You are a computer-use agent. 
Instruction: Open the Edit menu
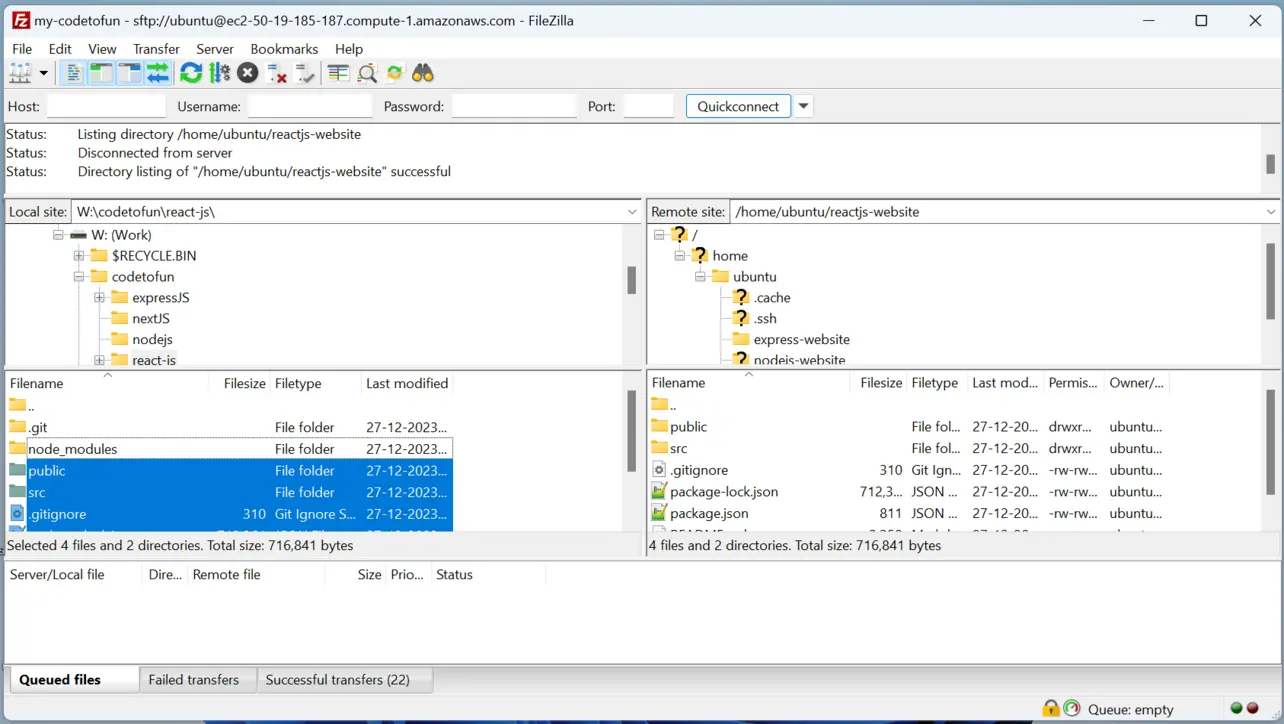(x=60, y=48)
